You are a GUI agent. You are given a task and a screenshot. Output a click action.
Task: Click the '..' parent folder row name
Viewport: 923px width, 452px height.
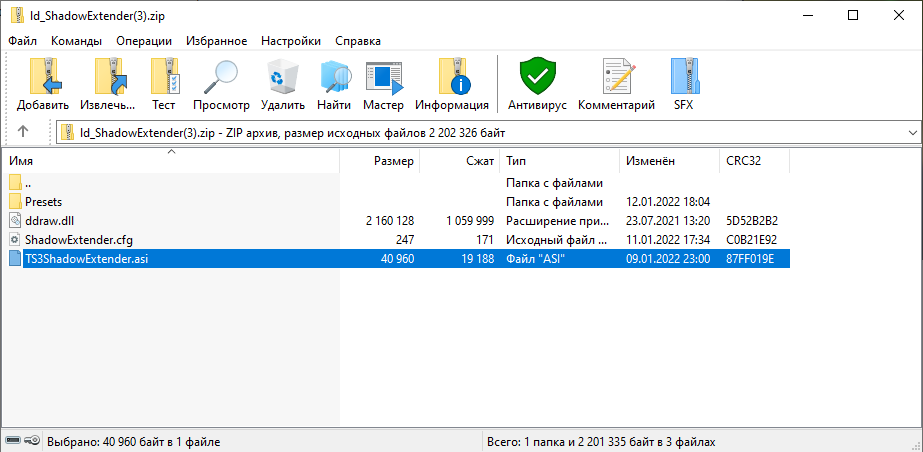point(28,183)
